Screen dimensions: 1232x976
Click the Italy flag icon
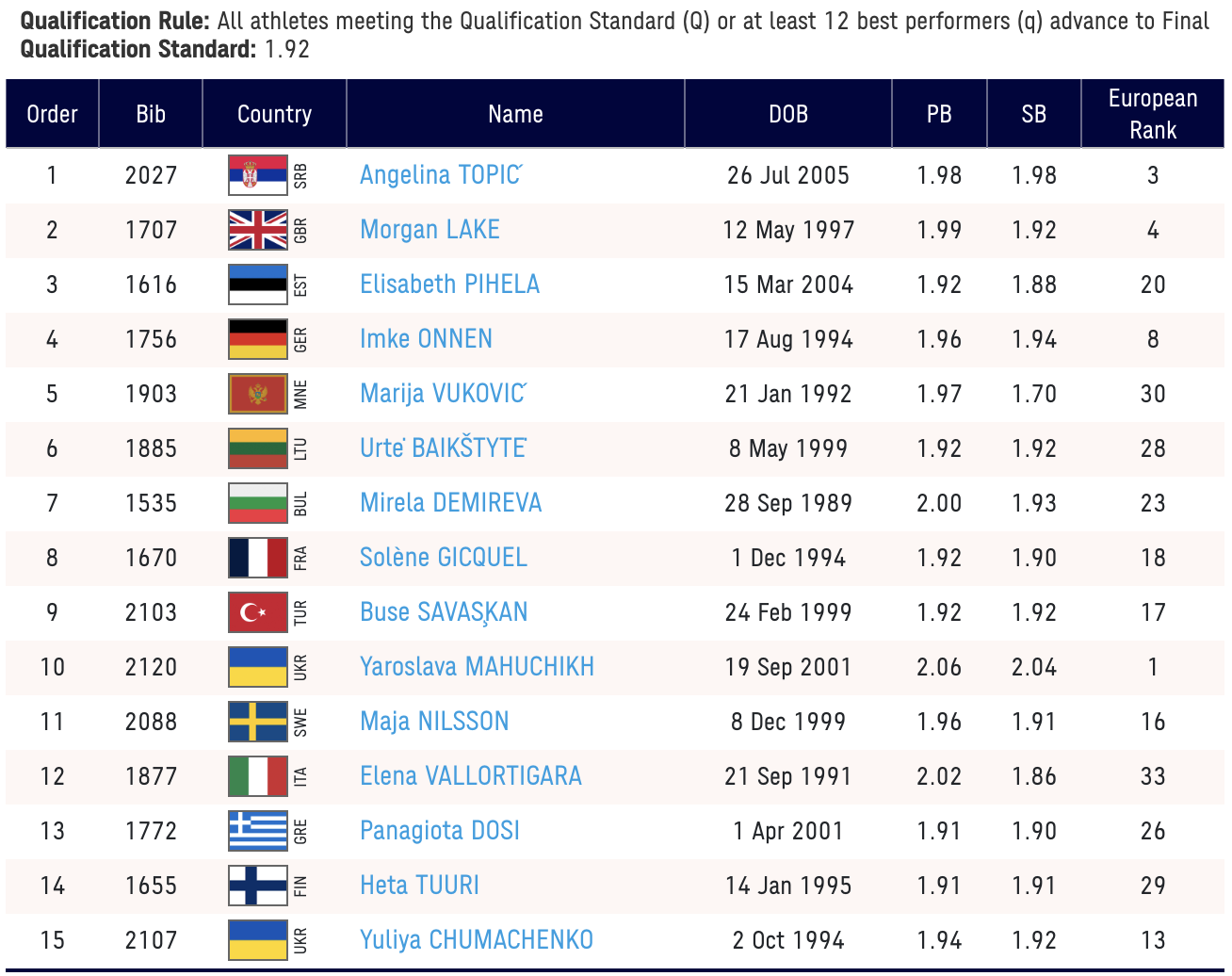(257, 776)
